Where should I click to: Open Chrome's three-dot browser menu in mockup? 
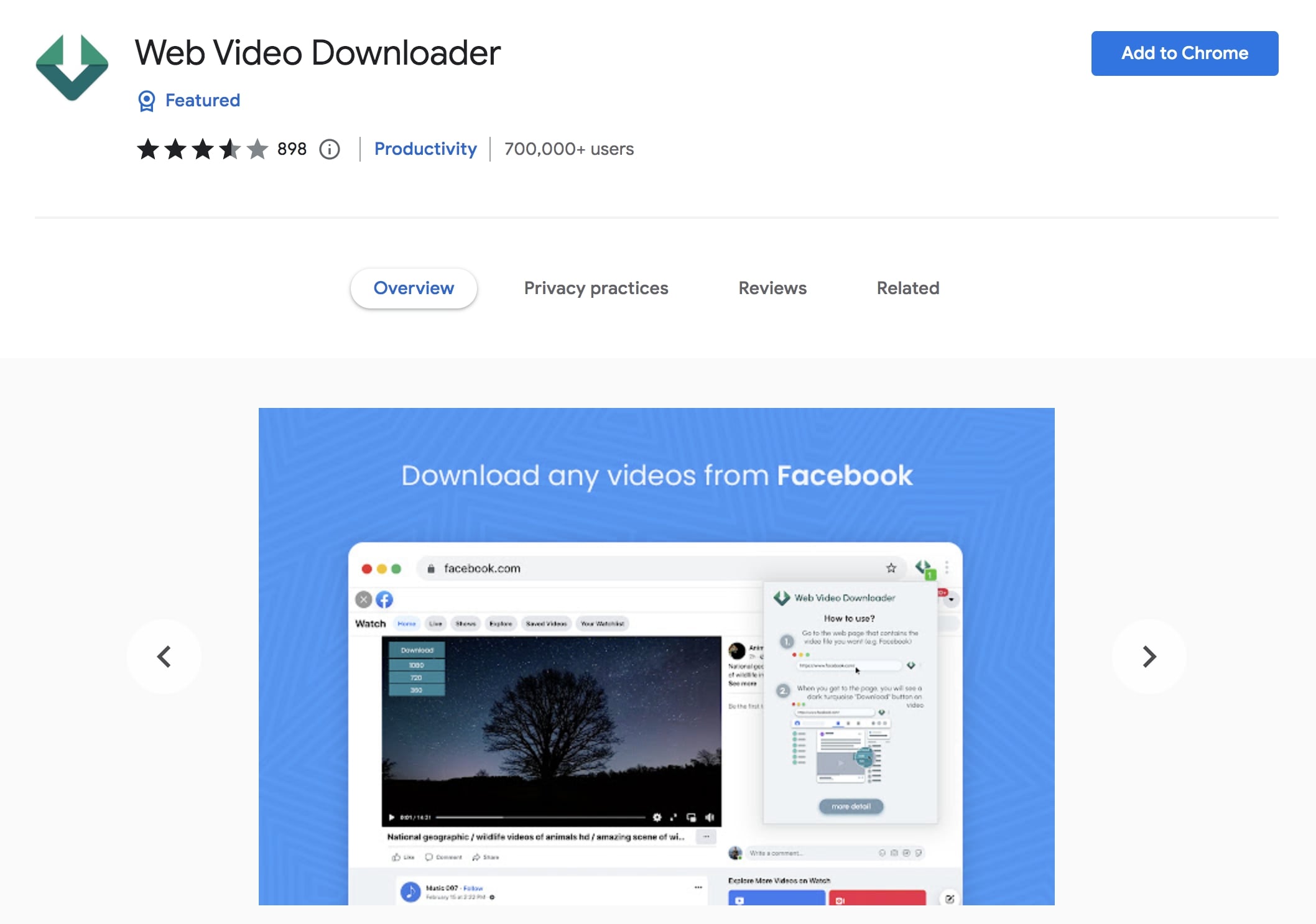947,568
